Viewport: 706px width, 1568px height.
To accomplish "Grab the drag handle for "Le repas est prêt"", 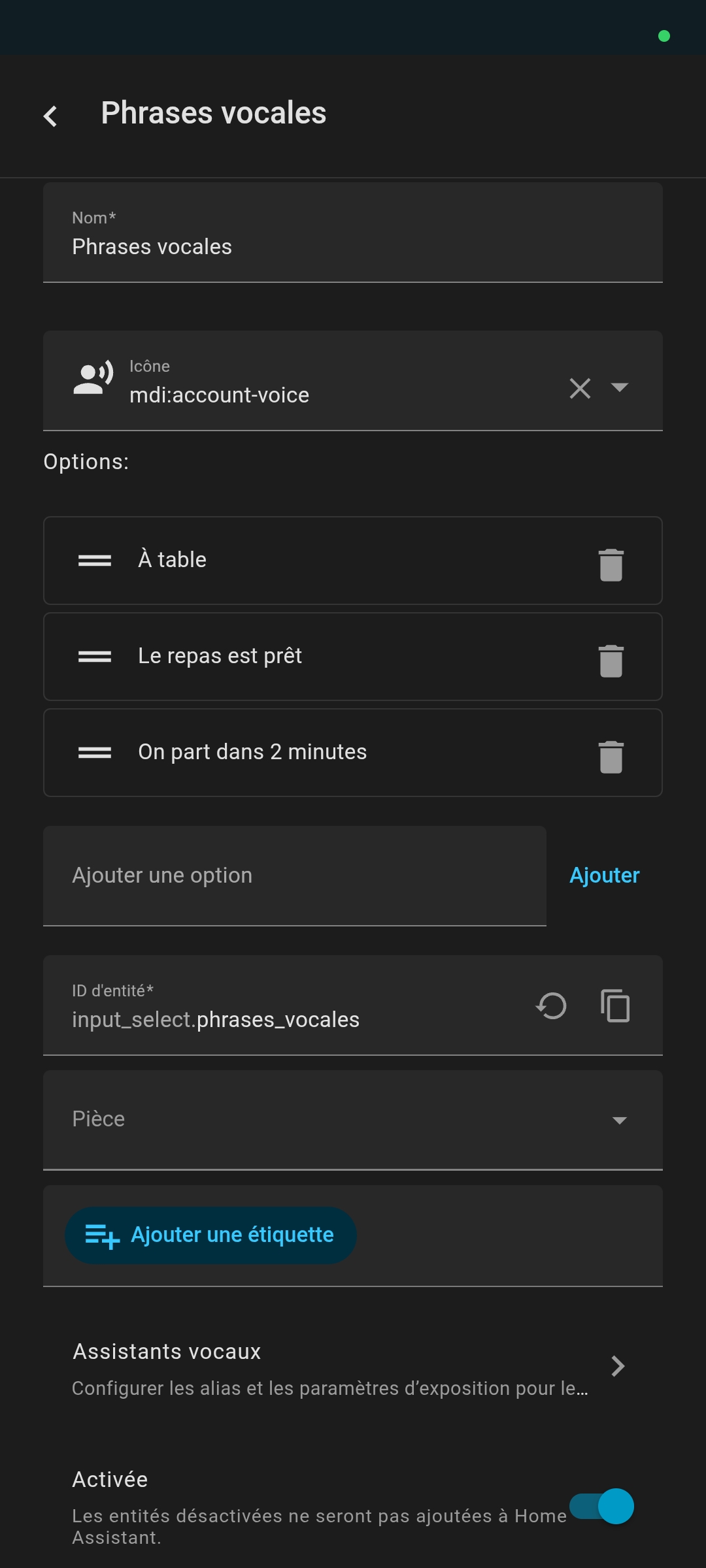I will tap(95, 657).
